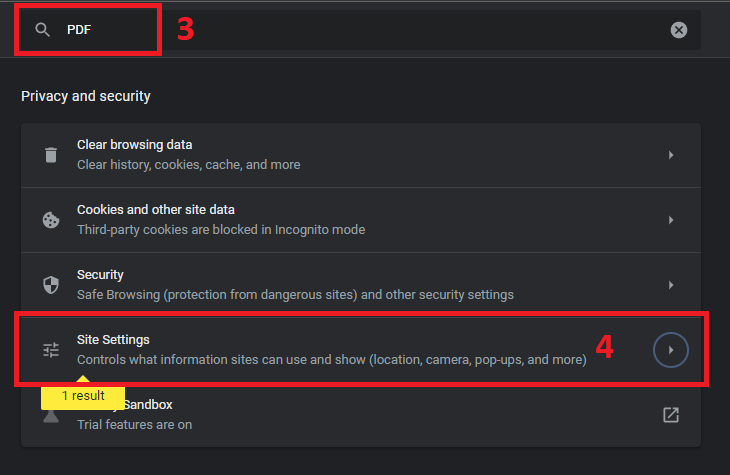Click the Security shield icon
Image resolution: width=730 pixels, height=475 pixels.
tap(51, 285)
